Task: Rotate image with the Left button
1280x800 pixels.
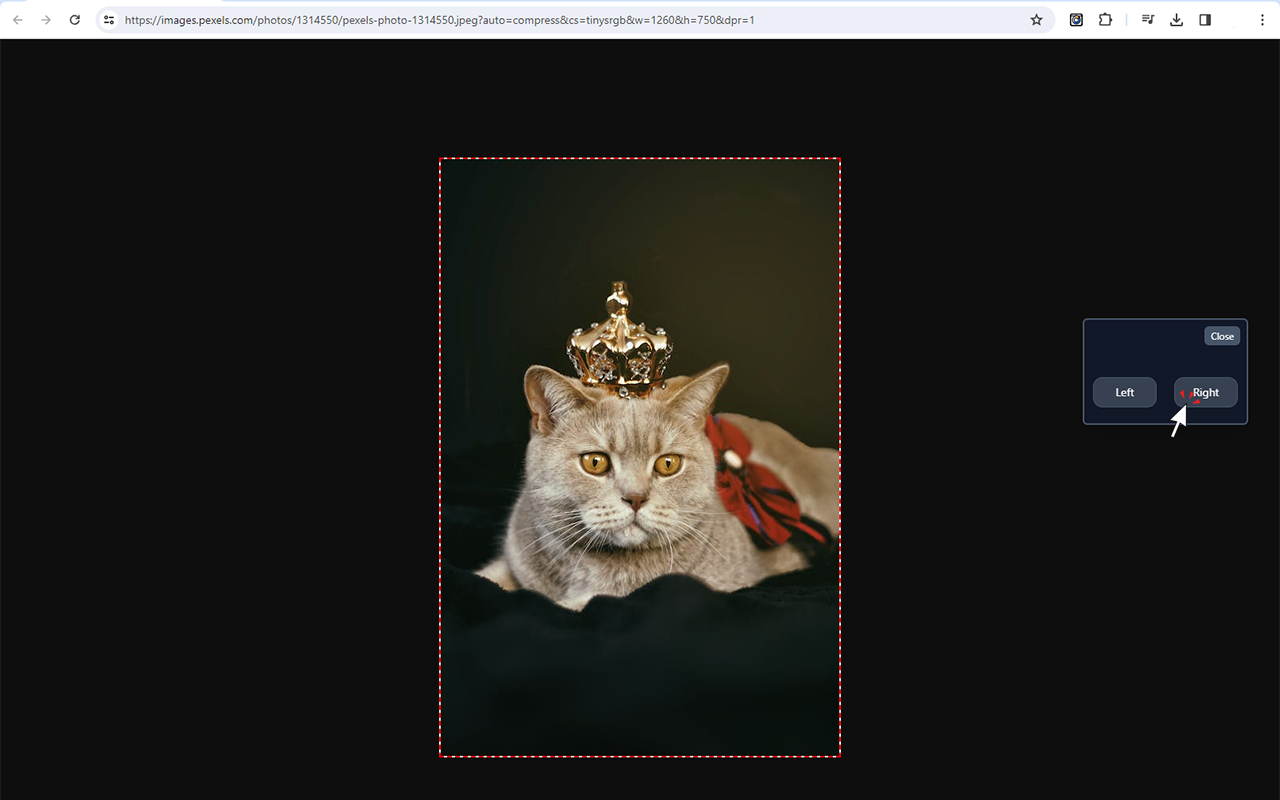Action: [x=1125, y=392]
